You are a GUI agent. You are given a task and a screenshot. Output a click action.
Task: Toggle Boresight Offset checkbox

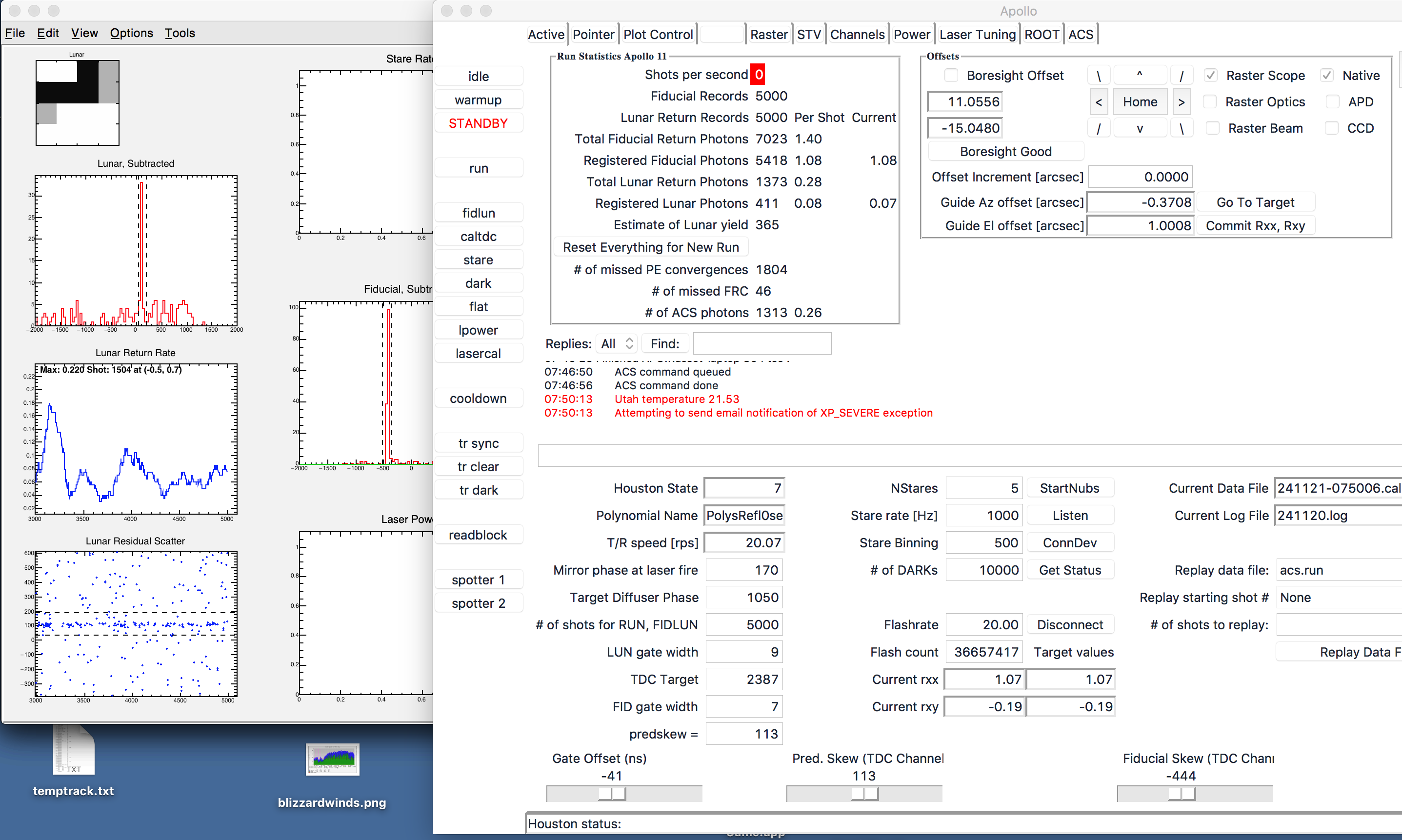tap(951, 76)
